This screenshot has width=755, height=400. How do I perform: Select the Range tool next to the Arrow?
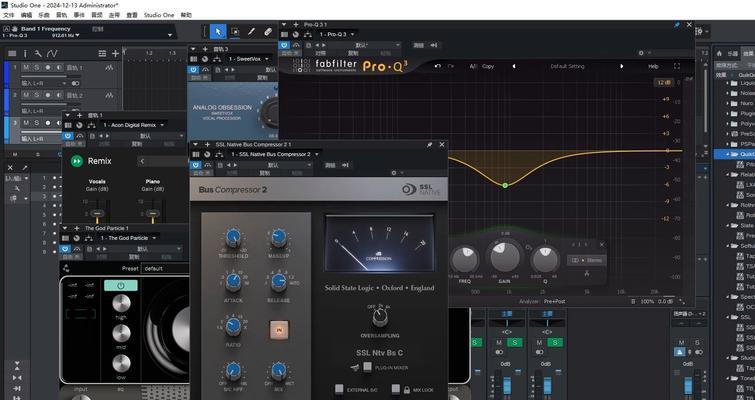(233, 32)
